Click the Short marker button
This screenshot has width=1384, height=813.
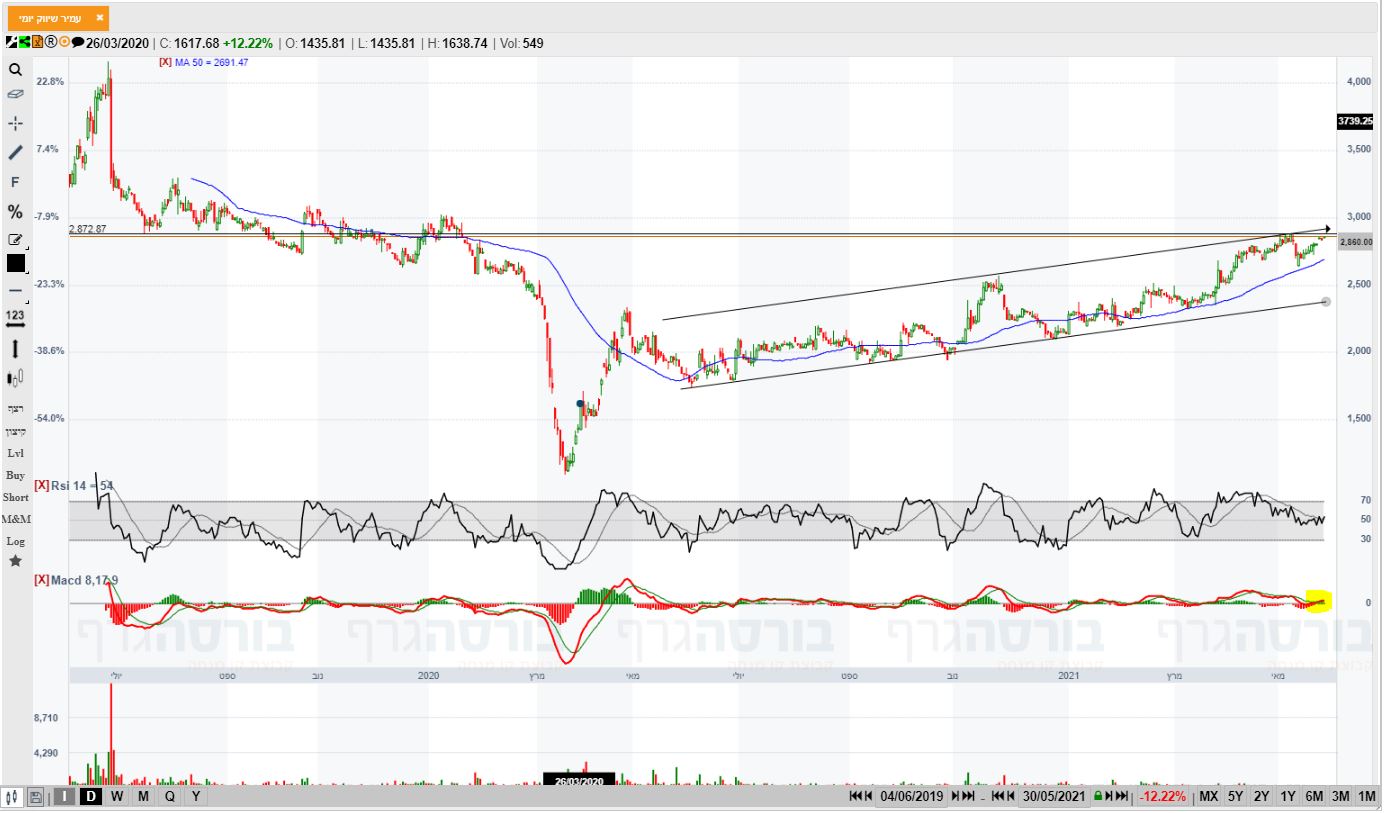16,497
